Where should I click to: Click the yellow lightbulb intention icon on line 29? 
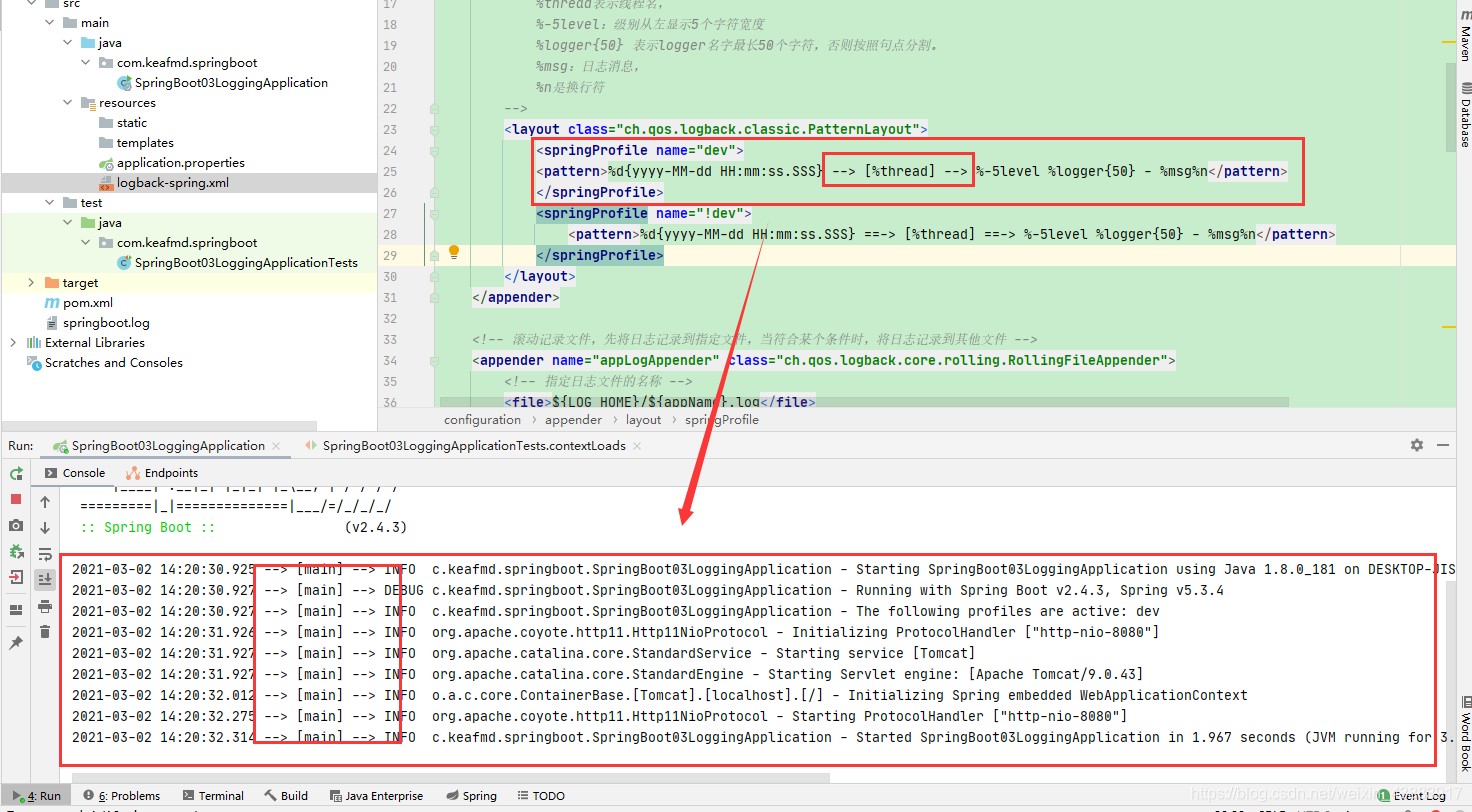point(453,252)
